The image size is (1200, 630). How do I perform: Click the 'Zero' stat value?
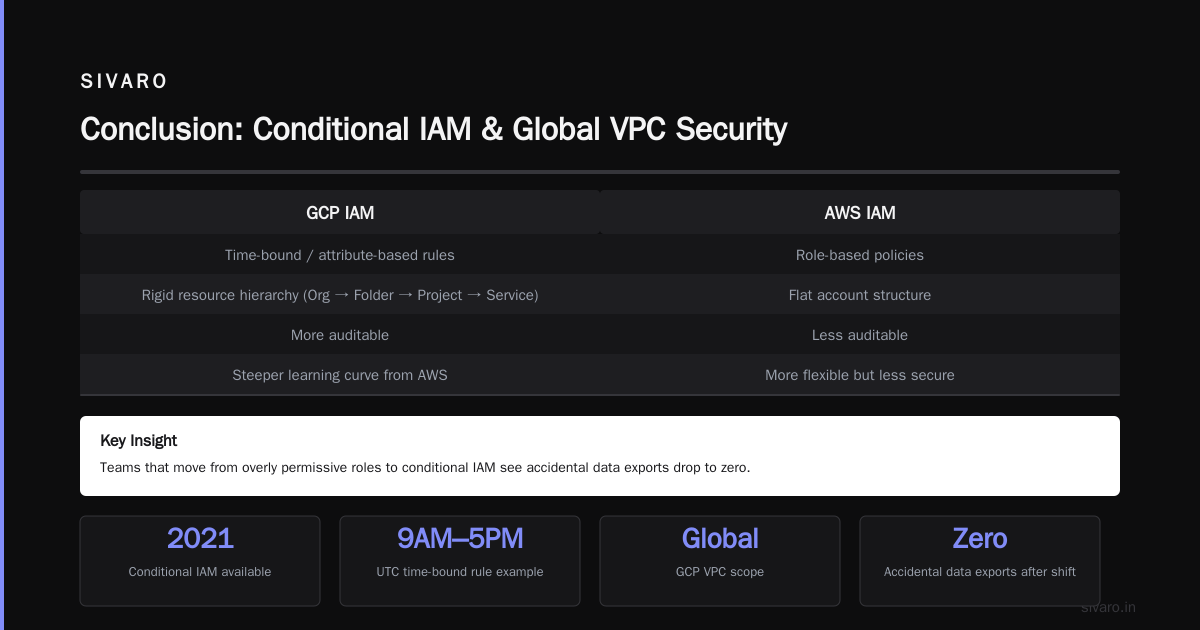980,538
